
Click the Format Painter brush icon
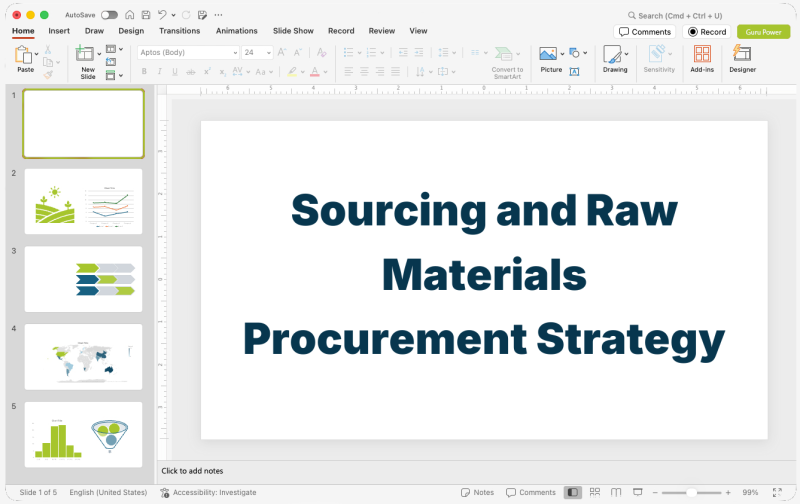tap(48, 74)
